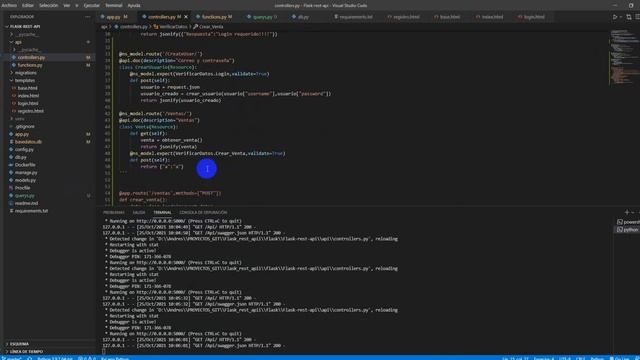Click the git branch status bar item
The width and height of the screenshot is (640, 360).
coord(12,358)
